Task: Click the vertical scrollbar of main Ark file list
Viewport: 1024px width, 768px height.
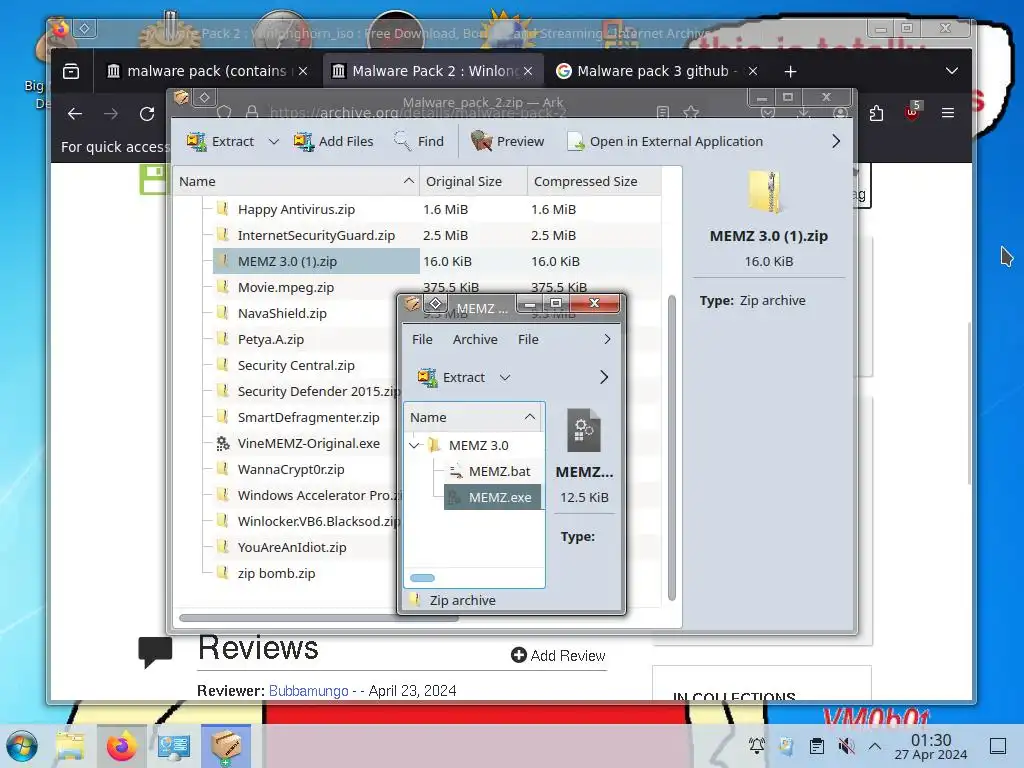Action: (x=672, y=448)
